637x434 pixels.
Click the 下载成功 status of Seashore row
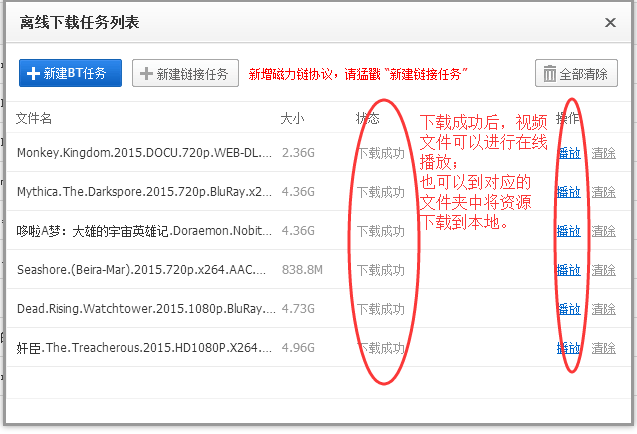(x=381, y=270)
